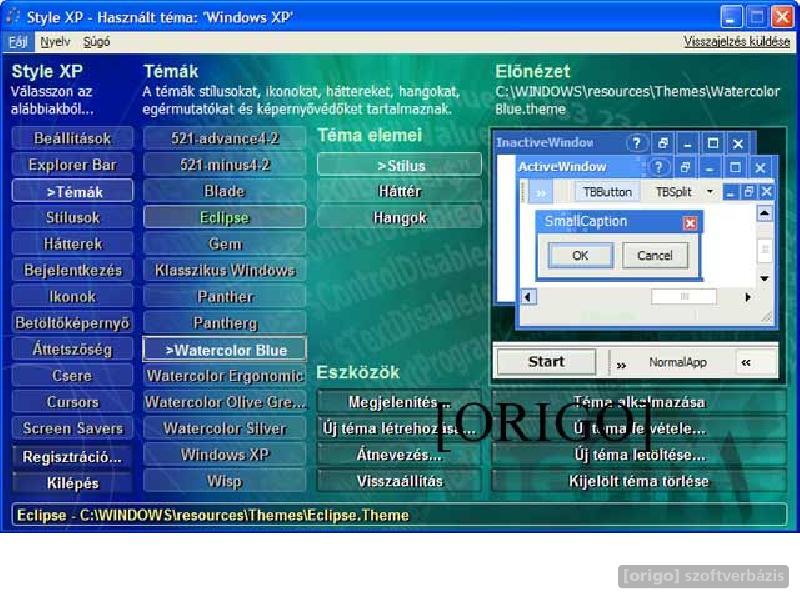800x600 pixels.
Task: Click the OK button in SmallCaption preview
Action: pyautogui.click(x=580, y=255)
